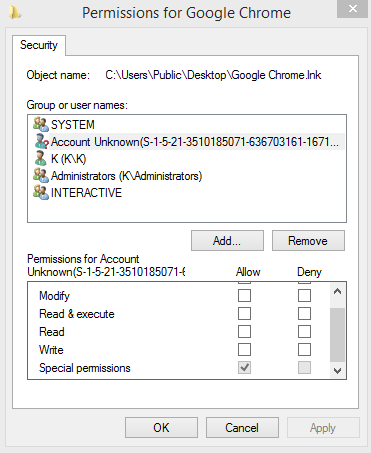Click the permissions list scrollbar thumb
The width and height of the screenshot is (371, 453).
337,335
